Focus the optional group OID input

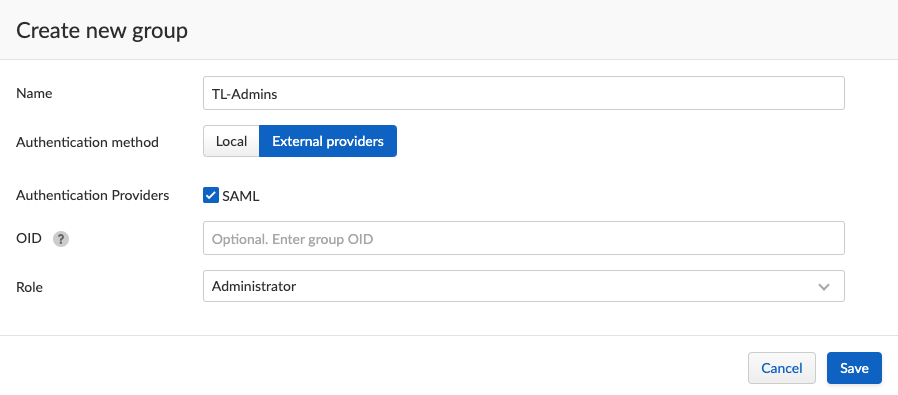coord(523,238)
